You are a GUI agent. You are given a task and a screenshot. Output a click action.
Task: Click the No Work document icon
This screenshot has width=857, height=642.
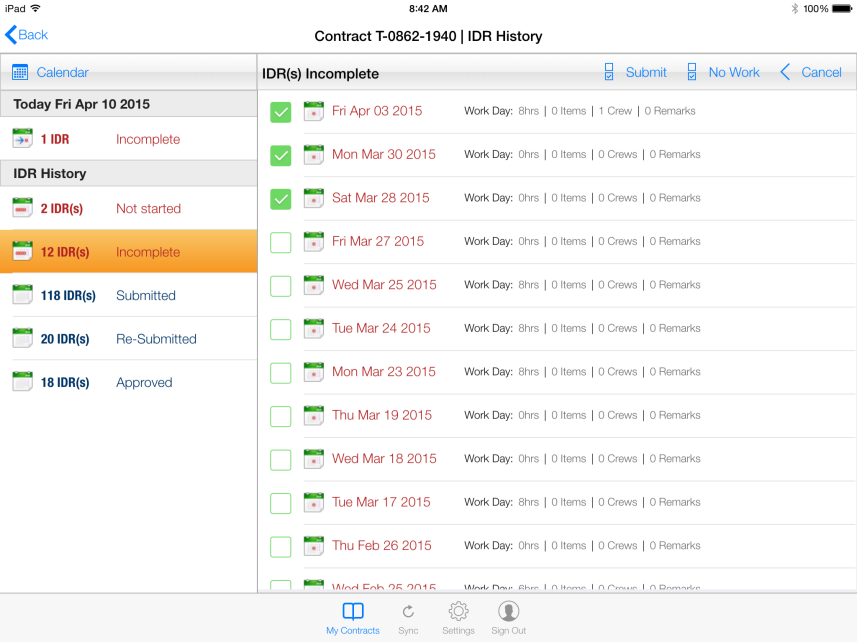[692, 72]
